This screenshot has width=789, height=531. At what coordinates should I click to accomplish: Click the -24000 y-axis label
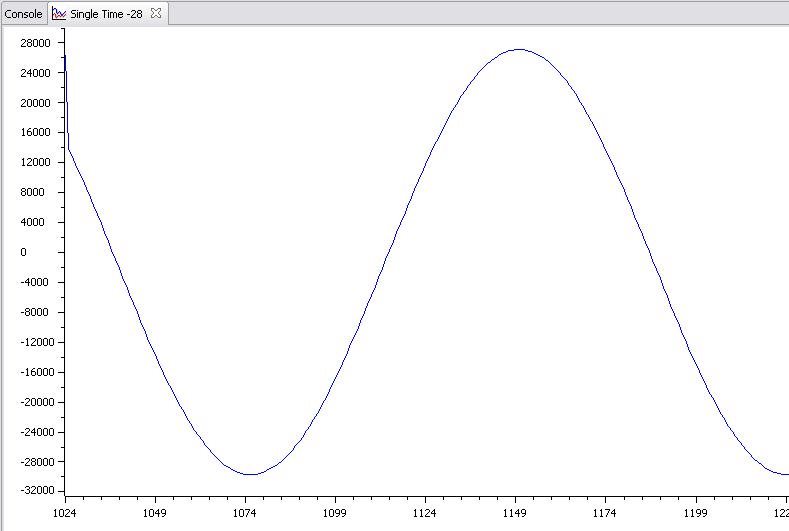[x=35, y=432]
